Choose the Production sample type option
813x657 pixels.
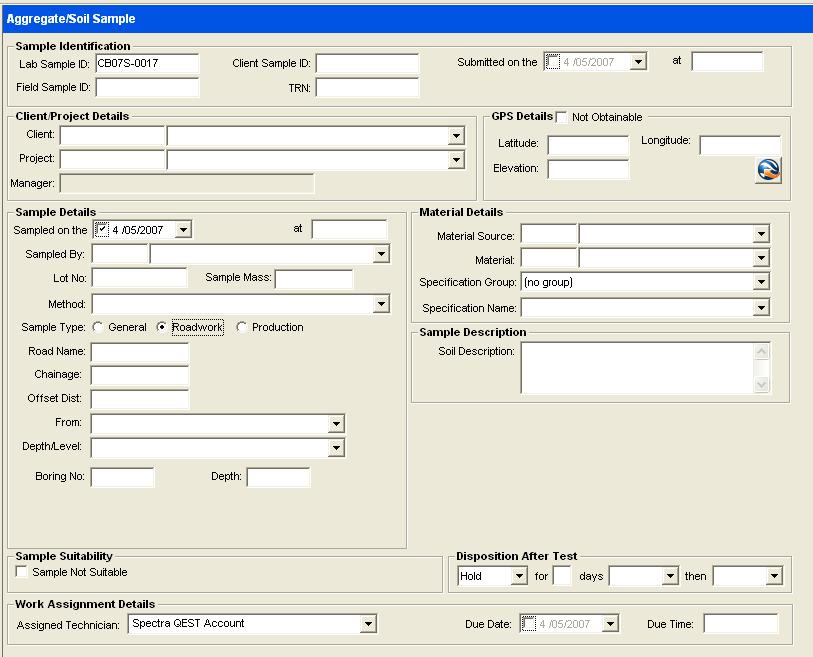tap(242, 327)
